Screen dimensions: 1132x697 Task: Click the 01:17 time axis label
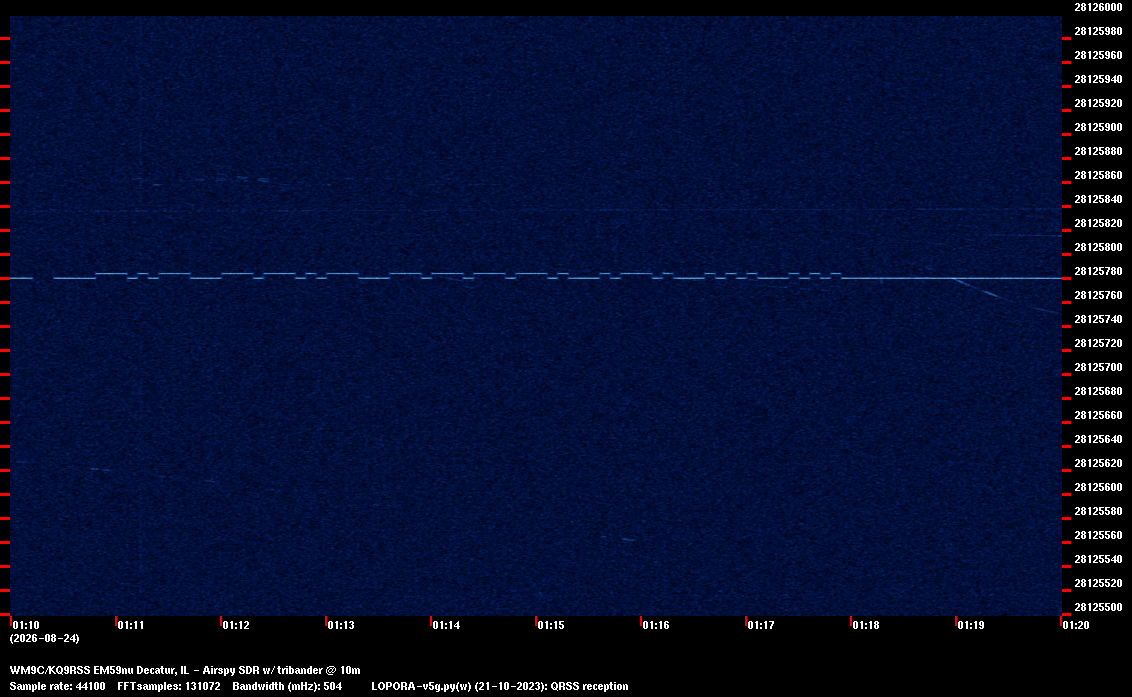click(x=761, y=625)
